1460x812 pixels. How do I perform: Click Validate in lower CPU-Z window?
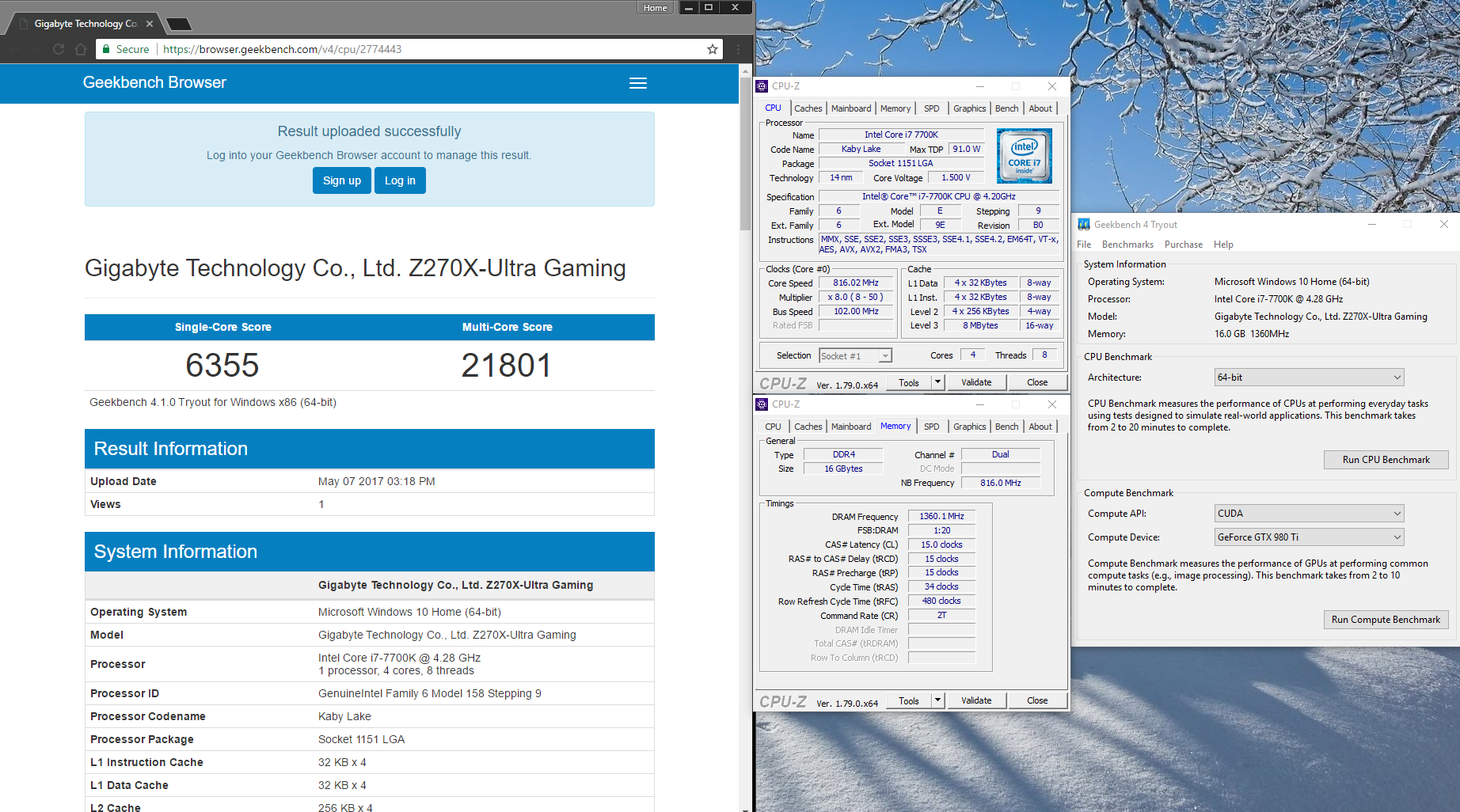point(976,700)
